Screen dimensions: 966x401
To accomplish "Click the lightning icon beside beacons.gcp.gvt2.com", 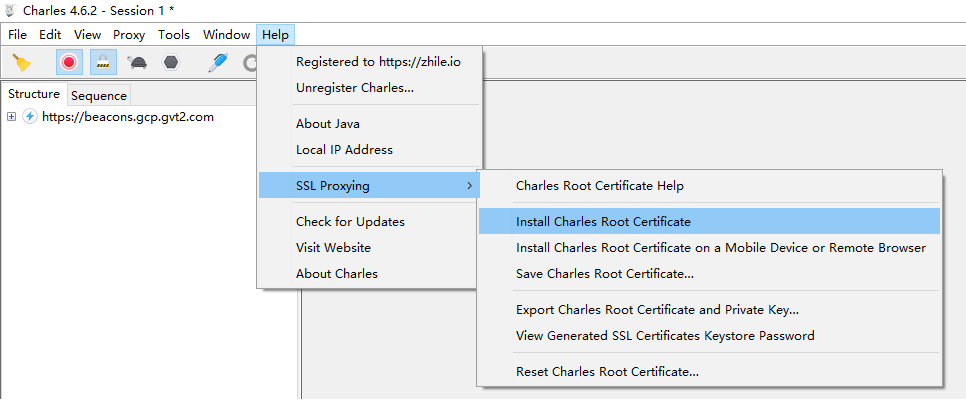I will coord(30,117).
